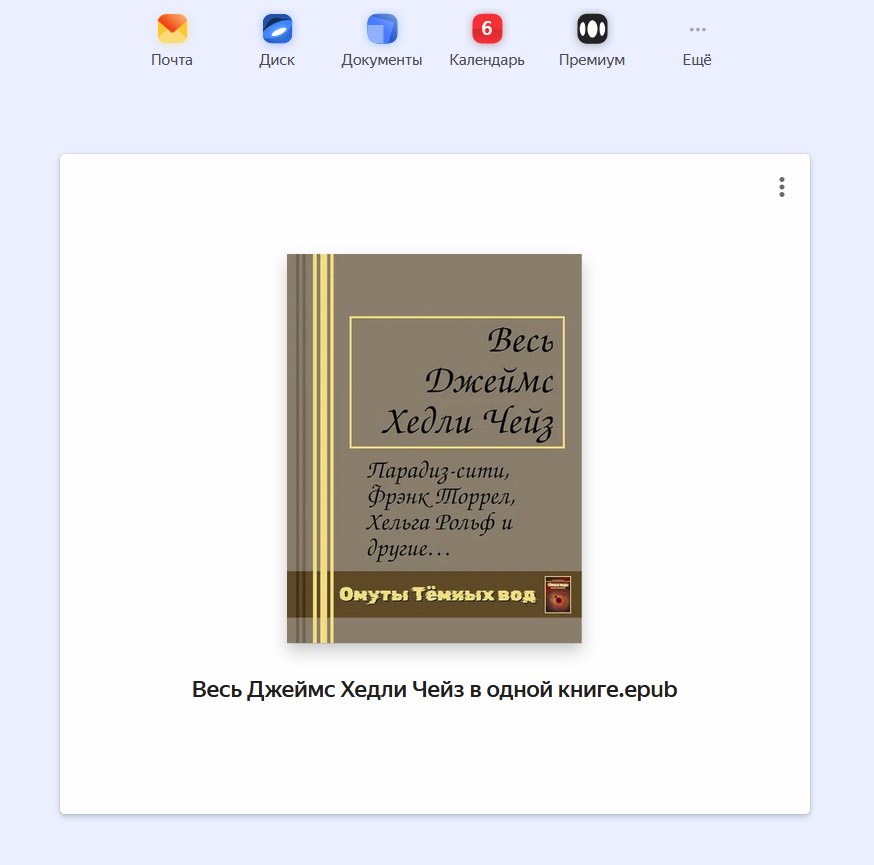Open the three-dot file options menu
Image resolution: width=874 pixels, height=865 pixels.
781,187
